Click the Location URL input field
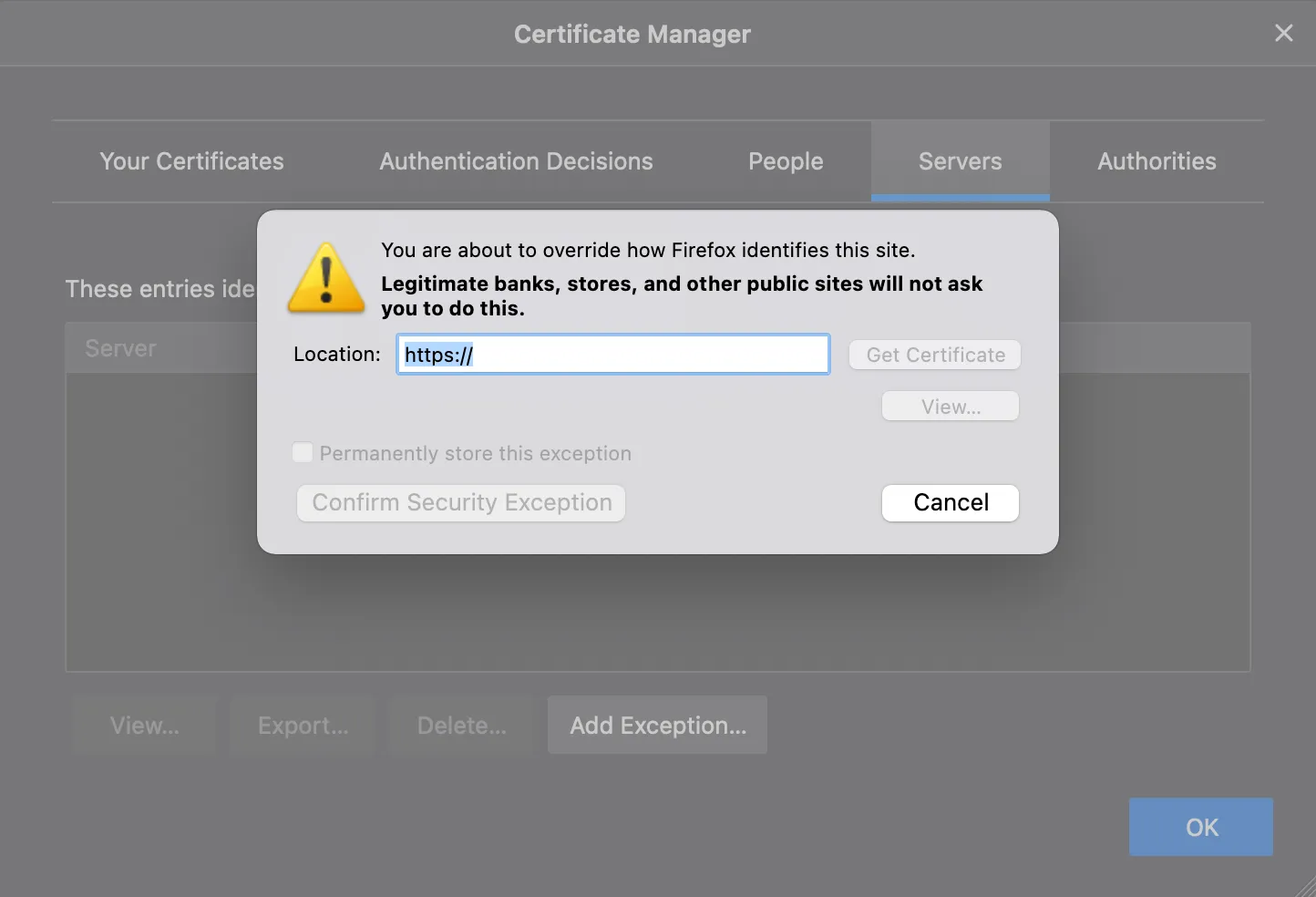 click(x=613, y=355)
